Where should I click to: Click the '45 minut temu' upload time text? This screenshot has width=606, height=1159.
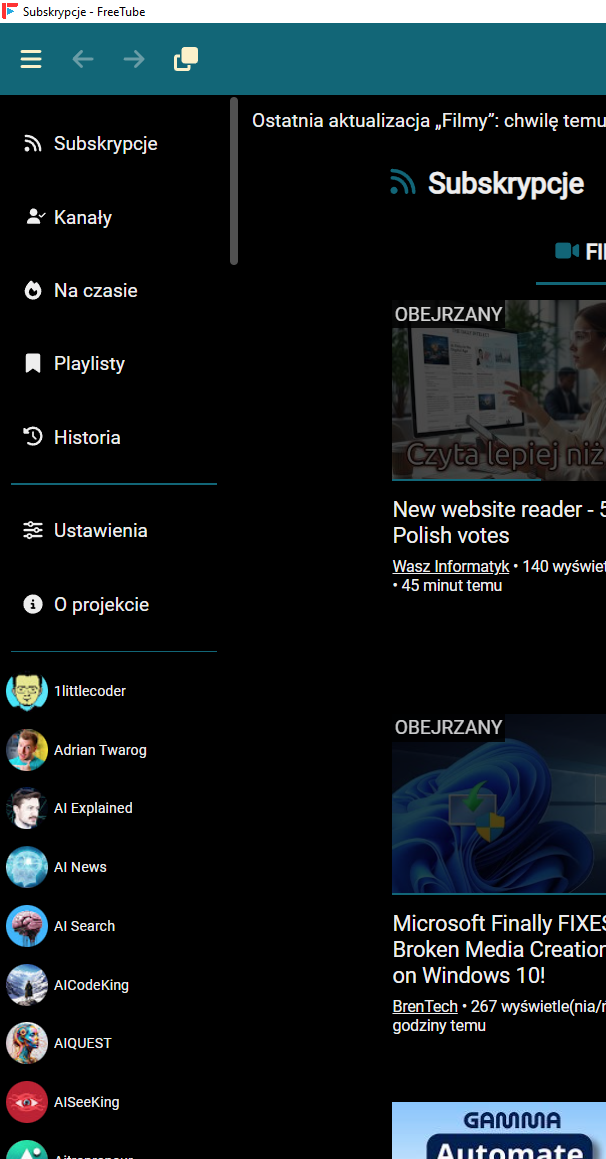(x=452, y=586)
